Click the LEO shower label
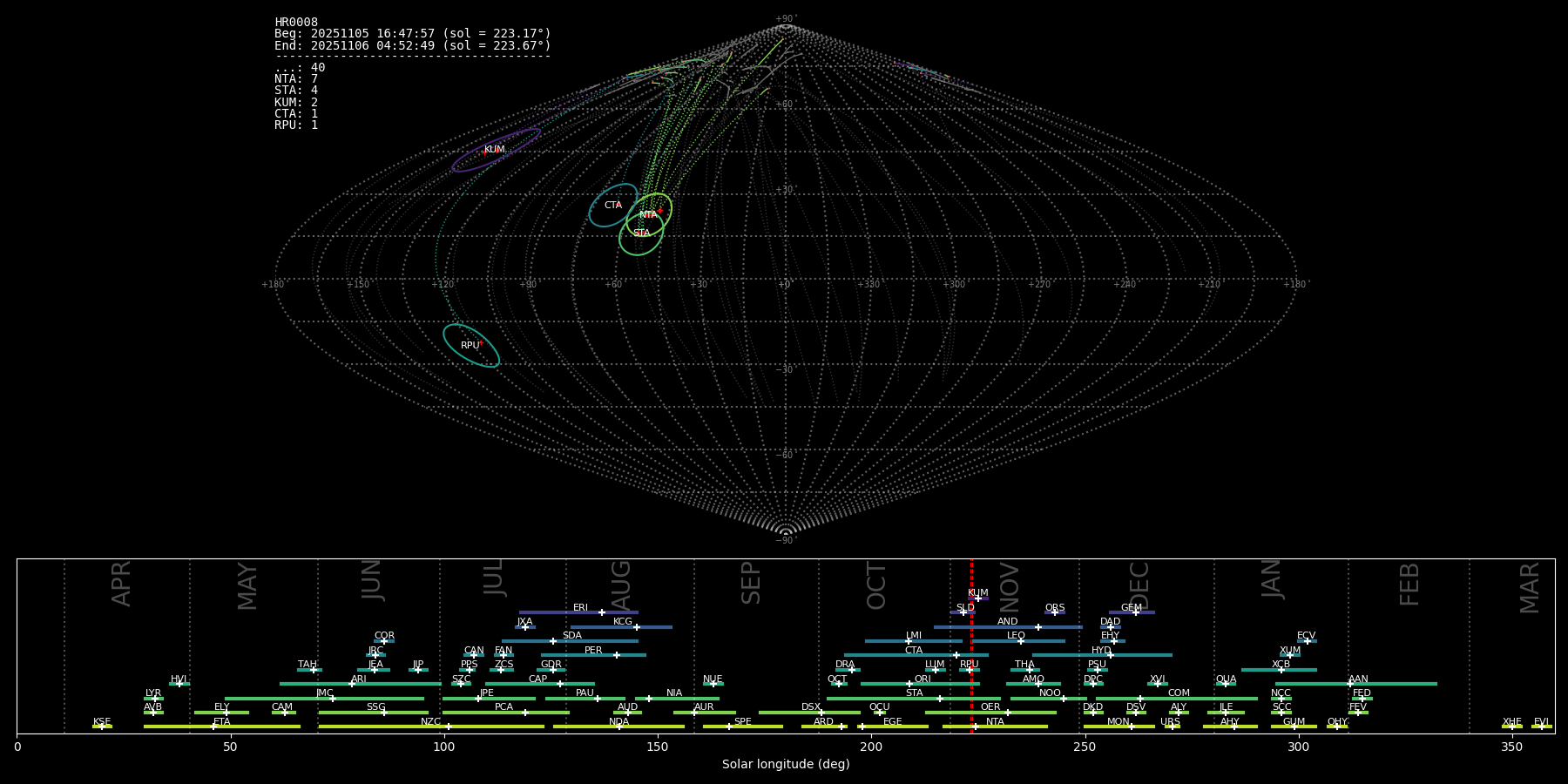The width and height of the screenshot is (1568, 784). click(1016, 636)
